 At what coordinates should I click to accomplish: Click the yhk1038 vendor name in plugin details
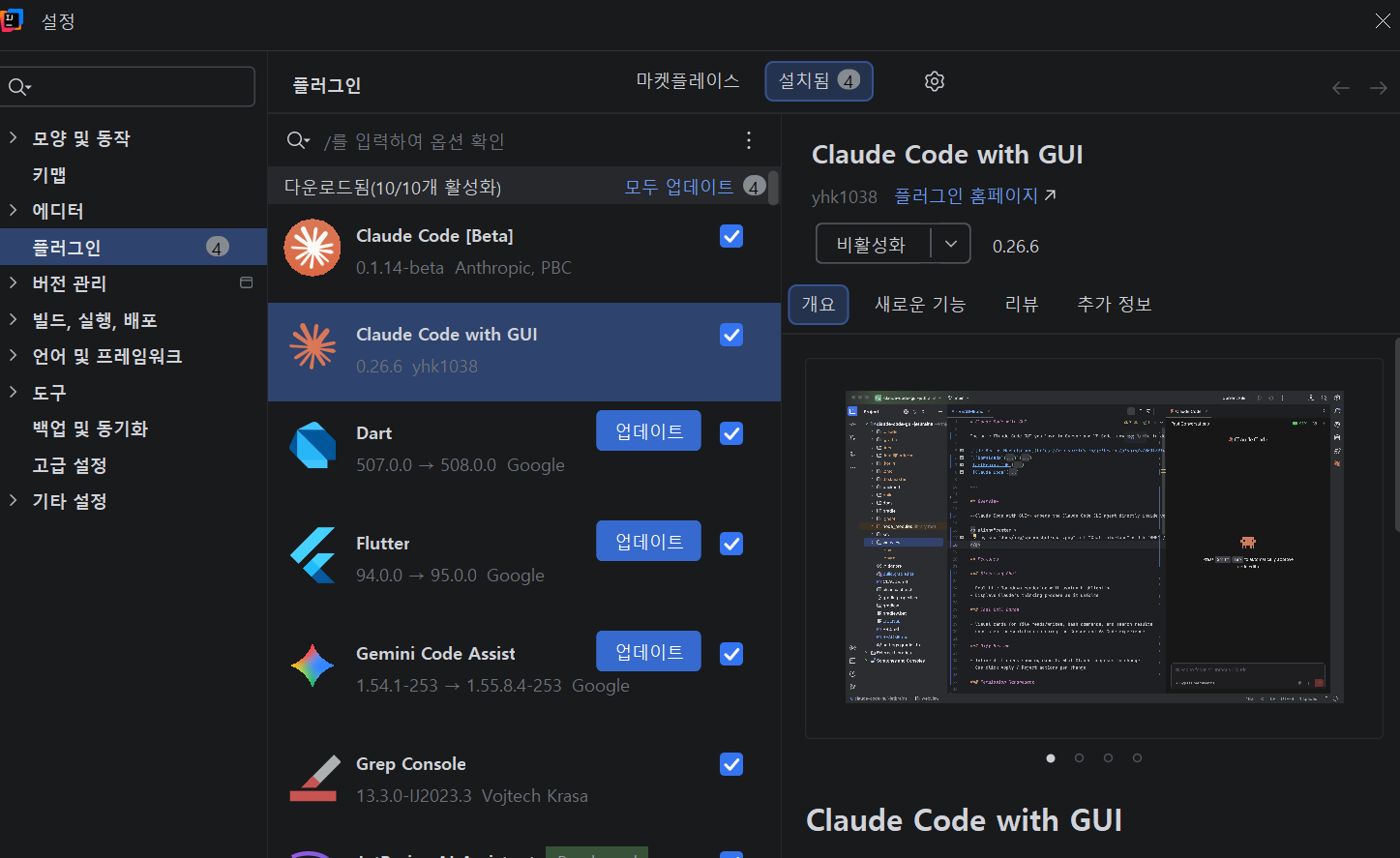845,196
